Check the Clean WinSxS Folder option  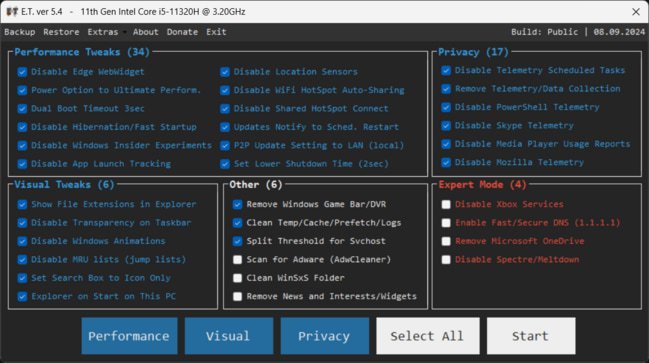pos(238,278)
